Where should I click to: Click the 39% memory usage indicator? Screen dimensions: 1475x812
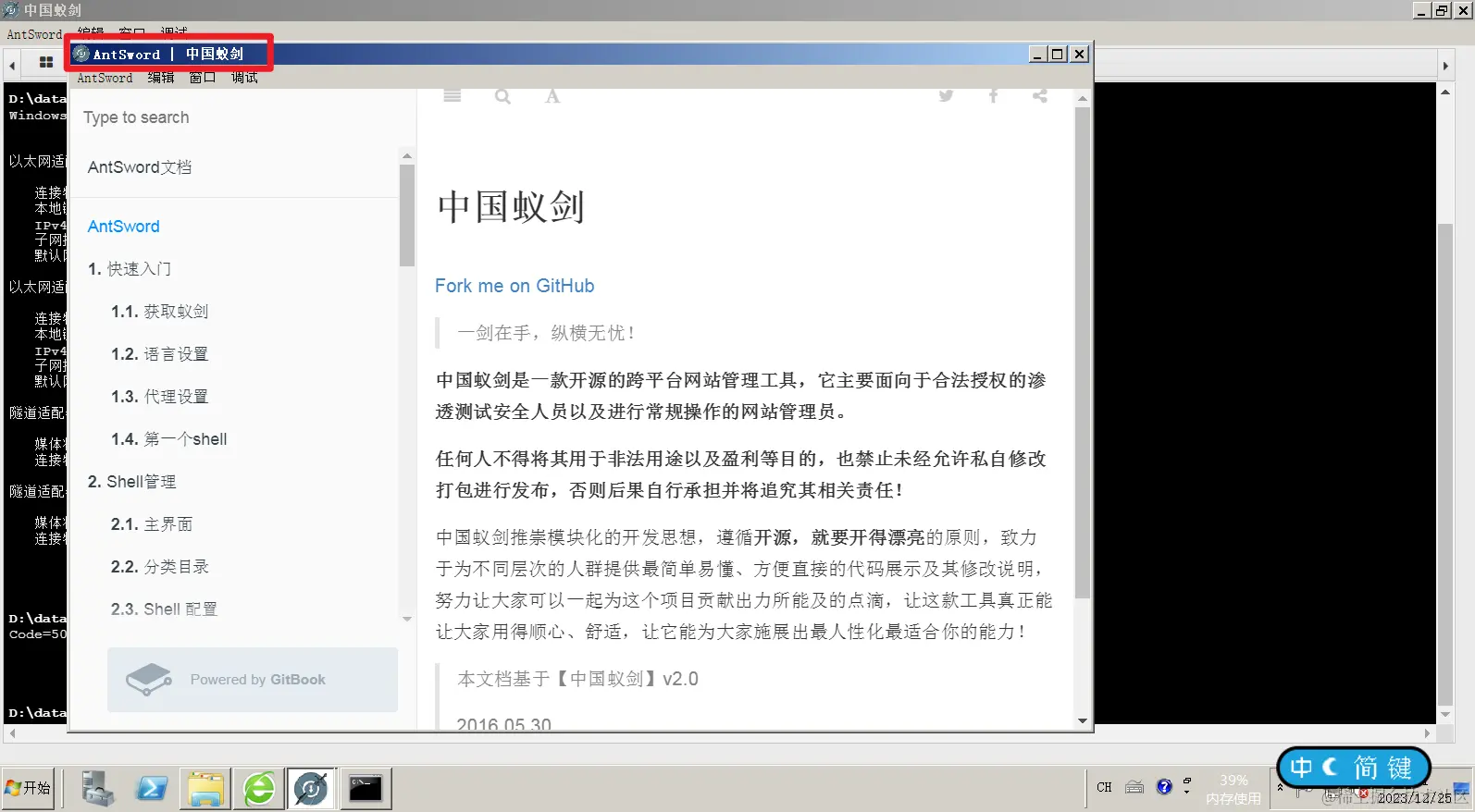tap(1233, 789)
